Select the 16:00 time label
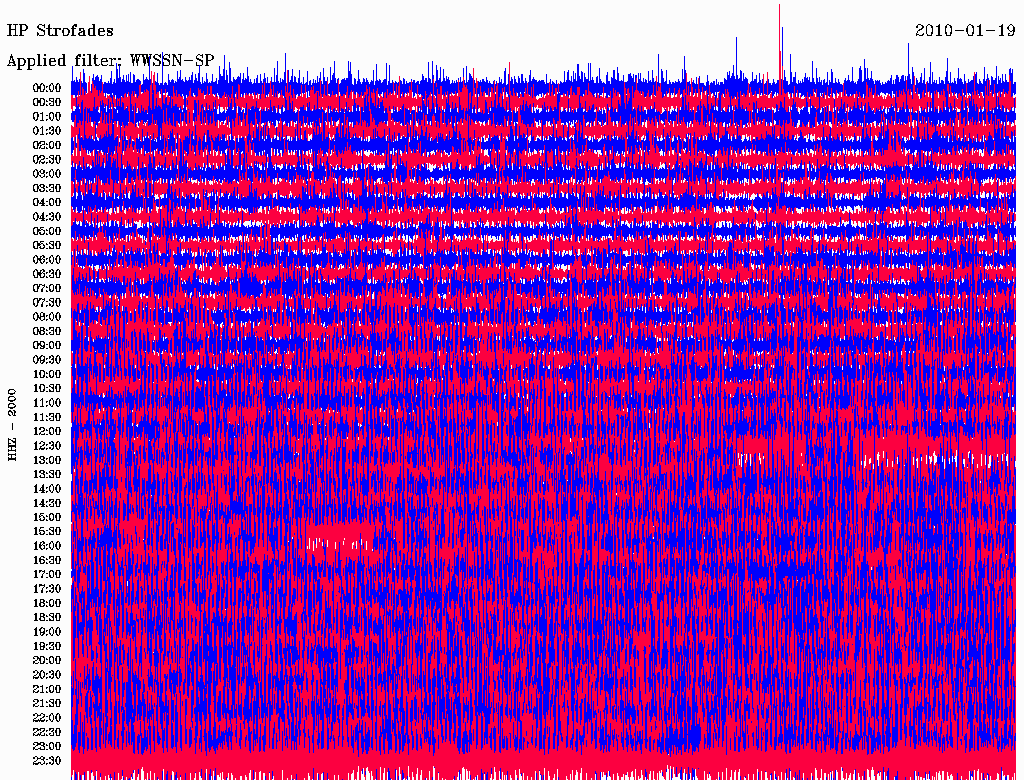 click(x=47, y=546)
